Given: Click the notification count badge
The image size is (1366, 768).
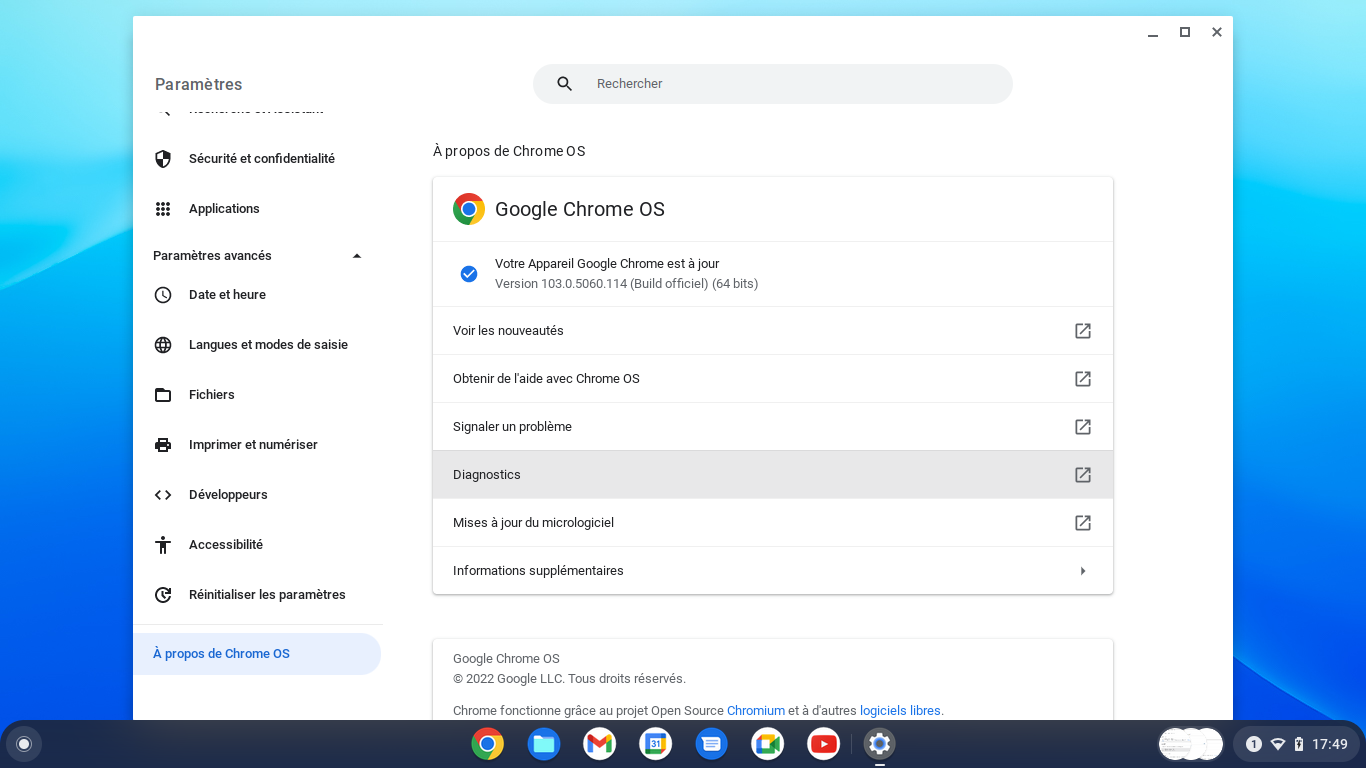Looking at the screenshot, I should (x=1253, y=744).
